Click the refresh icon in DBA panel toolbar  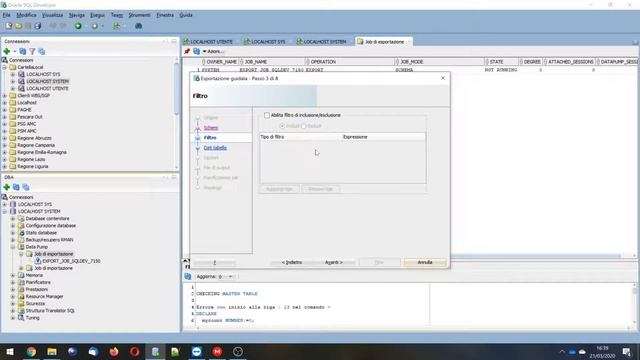(16, 187)
